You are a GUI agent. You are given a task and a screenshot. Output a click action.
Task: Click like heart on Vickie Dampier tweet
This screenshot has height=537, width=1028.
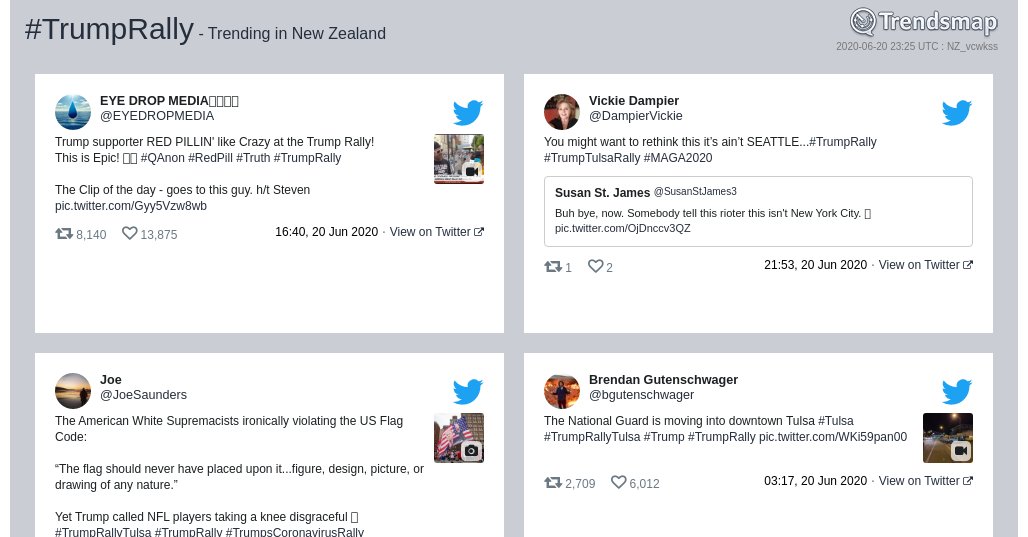(x=595, y=266)
